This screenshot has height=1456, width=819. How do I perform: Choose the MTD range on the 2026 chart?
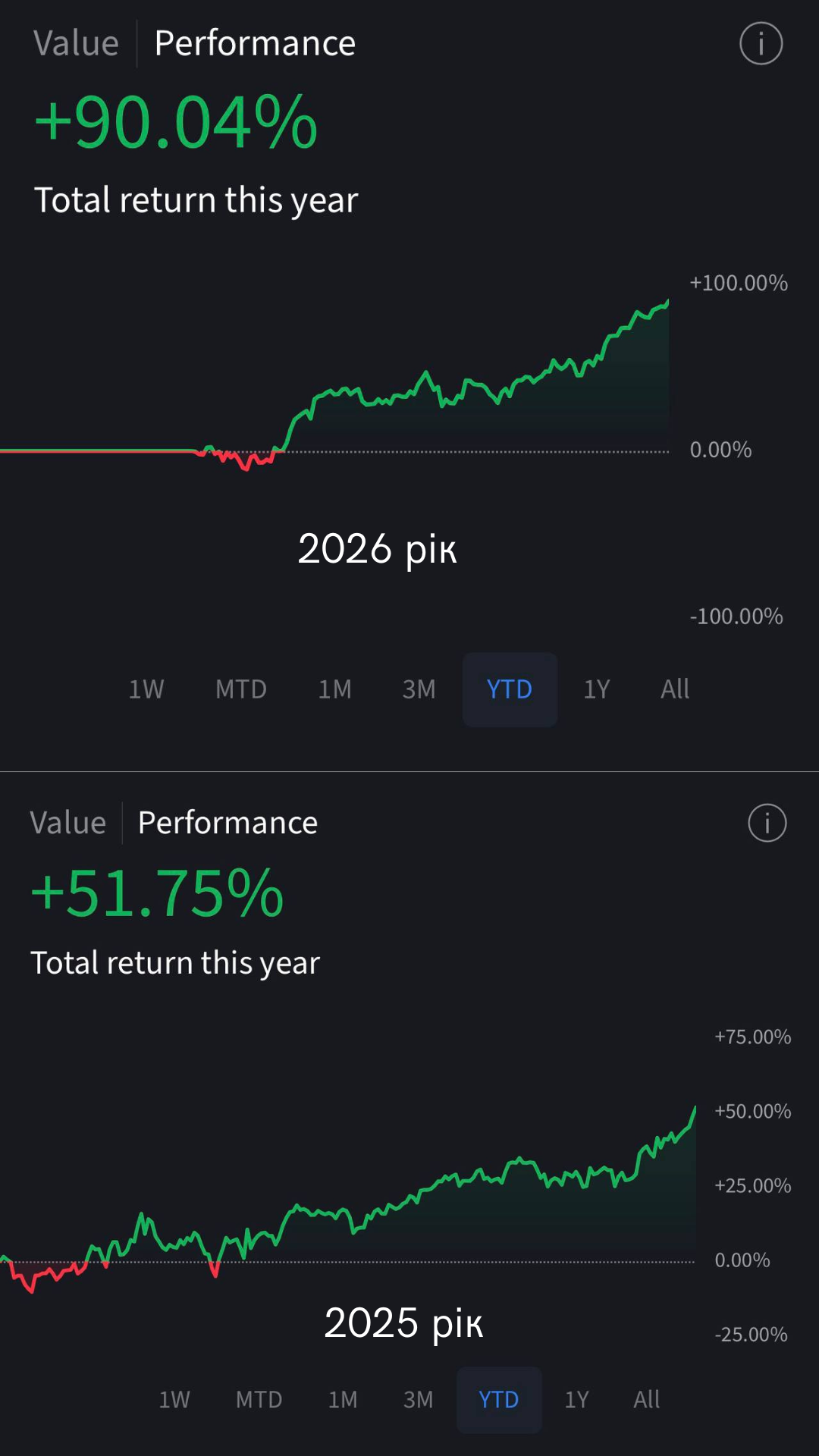[x=241, y=689]
